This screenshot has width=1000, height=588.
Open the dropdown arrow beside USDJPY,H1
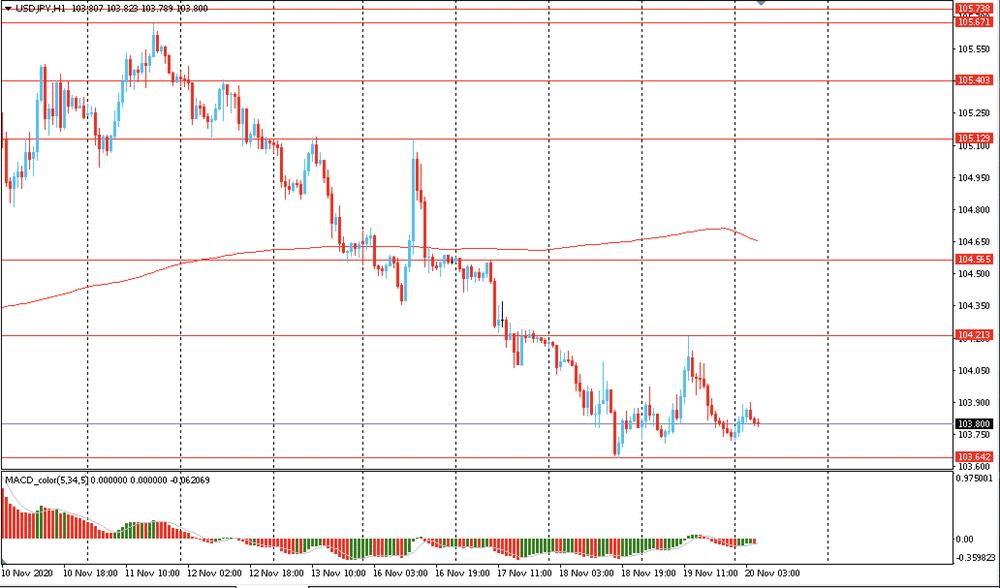(8, 9)
